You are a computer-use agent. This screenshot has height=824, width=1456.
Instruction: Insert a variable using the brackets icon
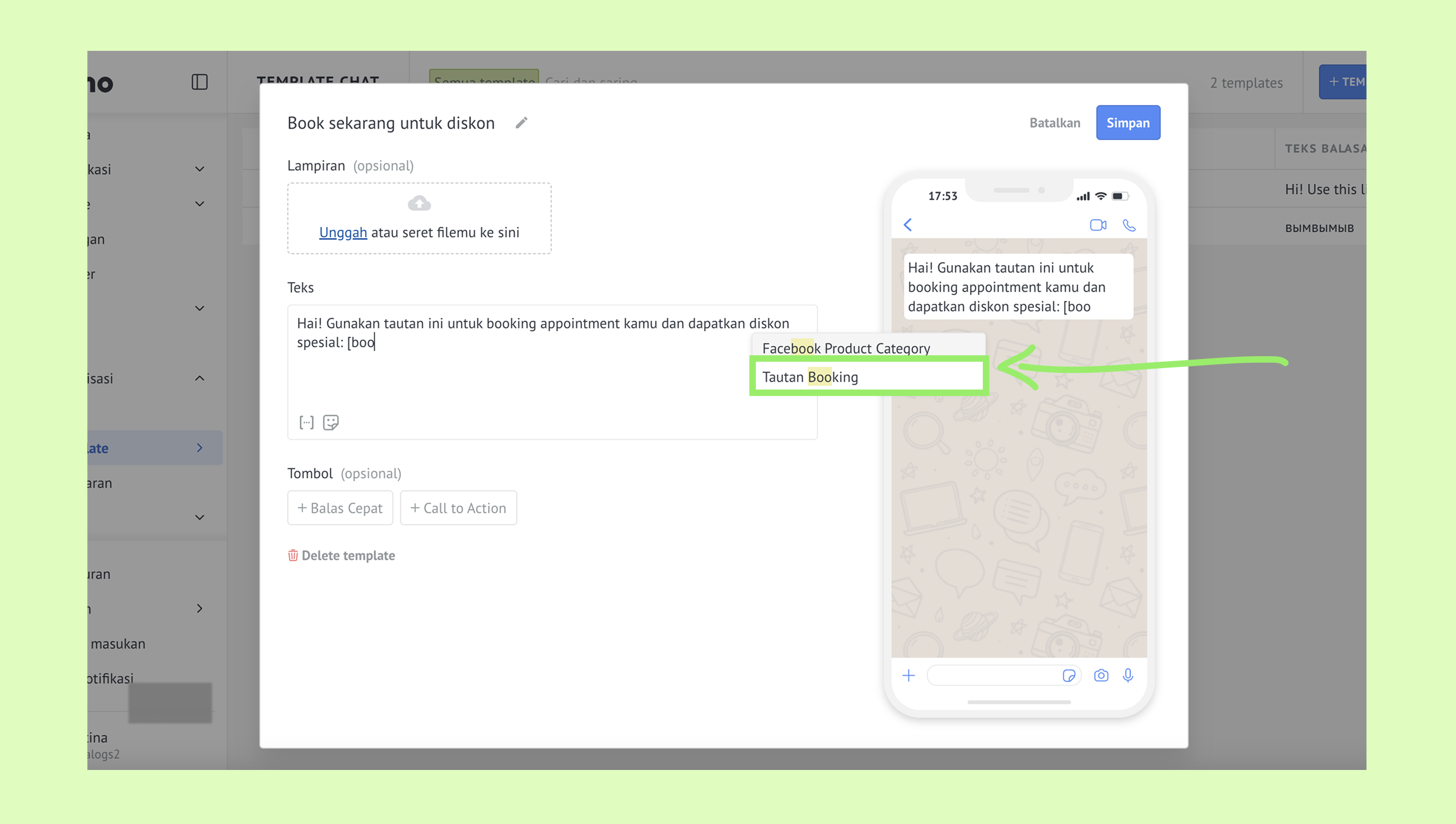306,422
